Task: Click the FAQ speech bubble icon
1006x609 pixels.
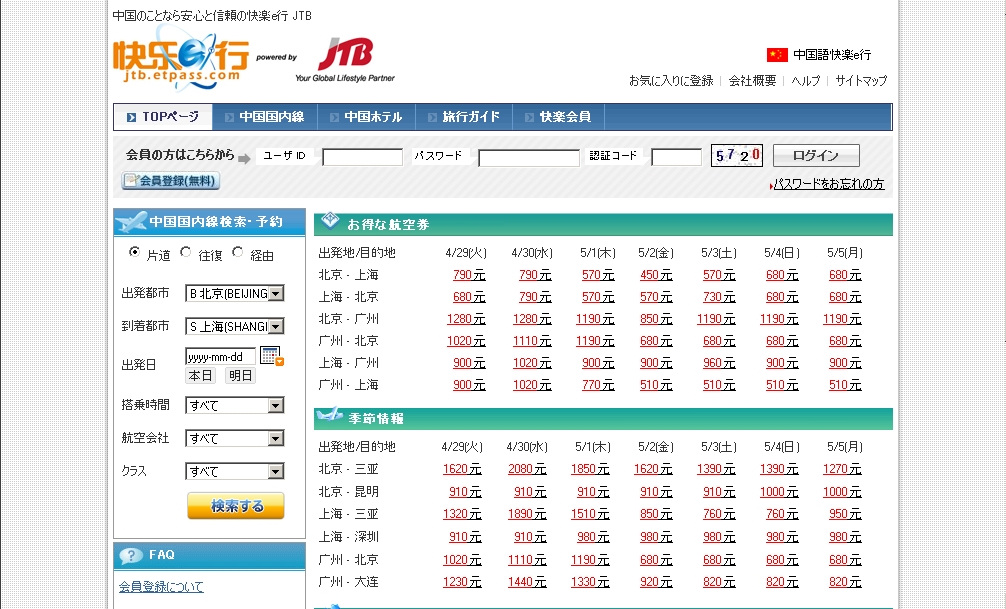Action: pyautogui.click(x=131, y=555)
